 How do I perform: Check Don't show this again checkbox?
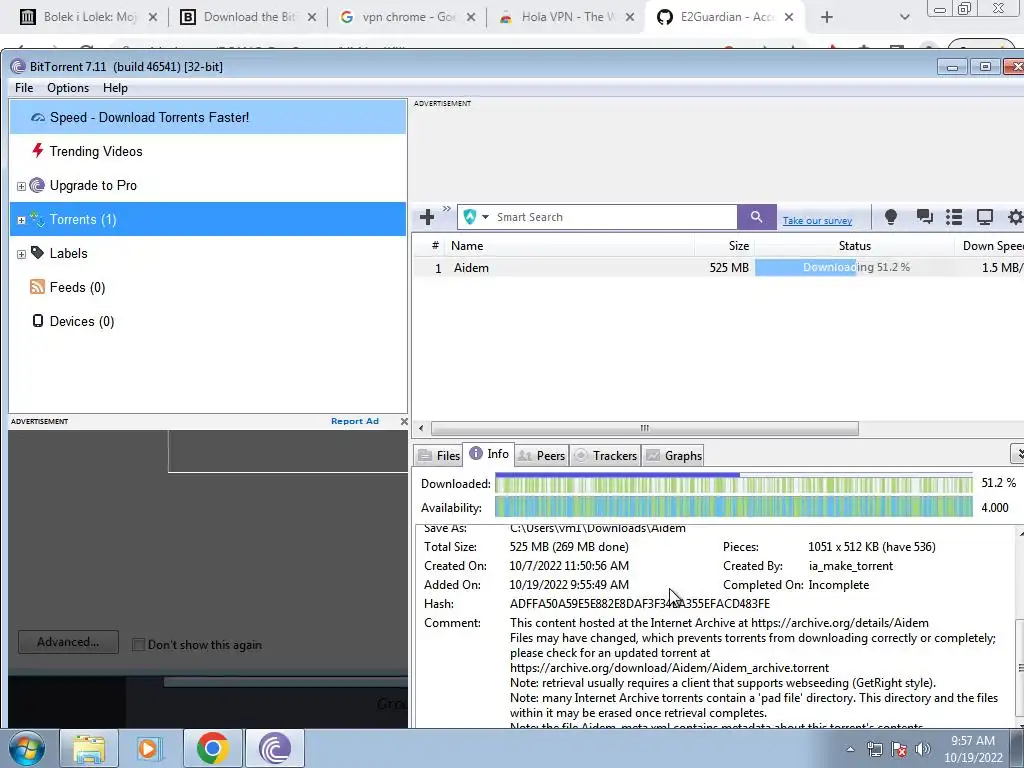point(138,645)
